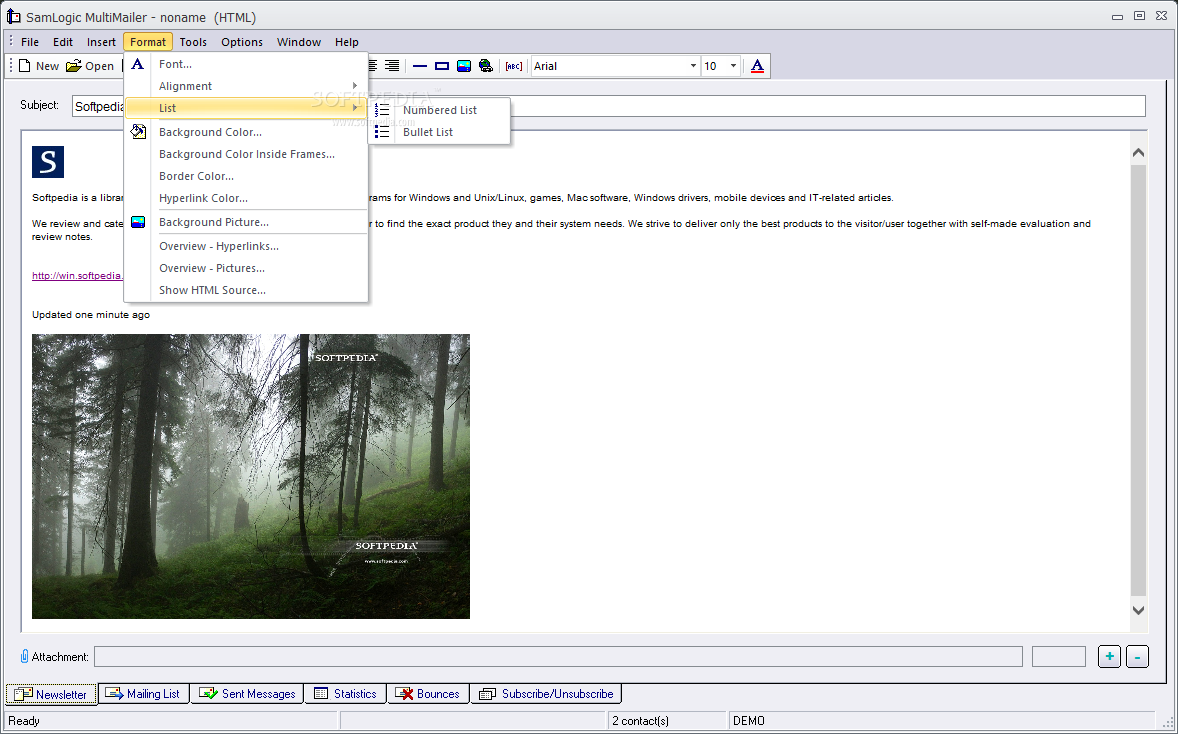Remove attachment with the minus button
Viewport: 1178px width, 734px height.
pos(1137,657)
